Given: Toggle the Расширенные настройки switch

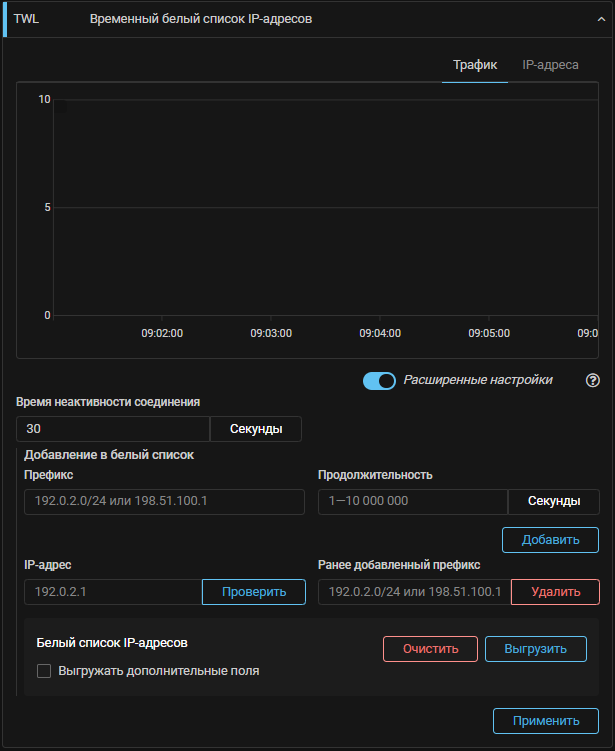Looking at the screenshot, I should (379, 380).
